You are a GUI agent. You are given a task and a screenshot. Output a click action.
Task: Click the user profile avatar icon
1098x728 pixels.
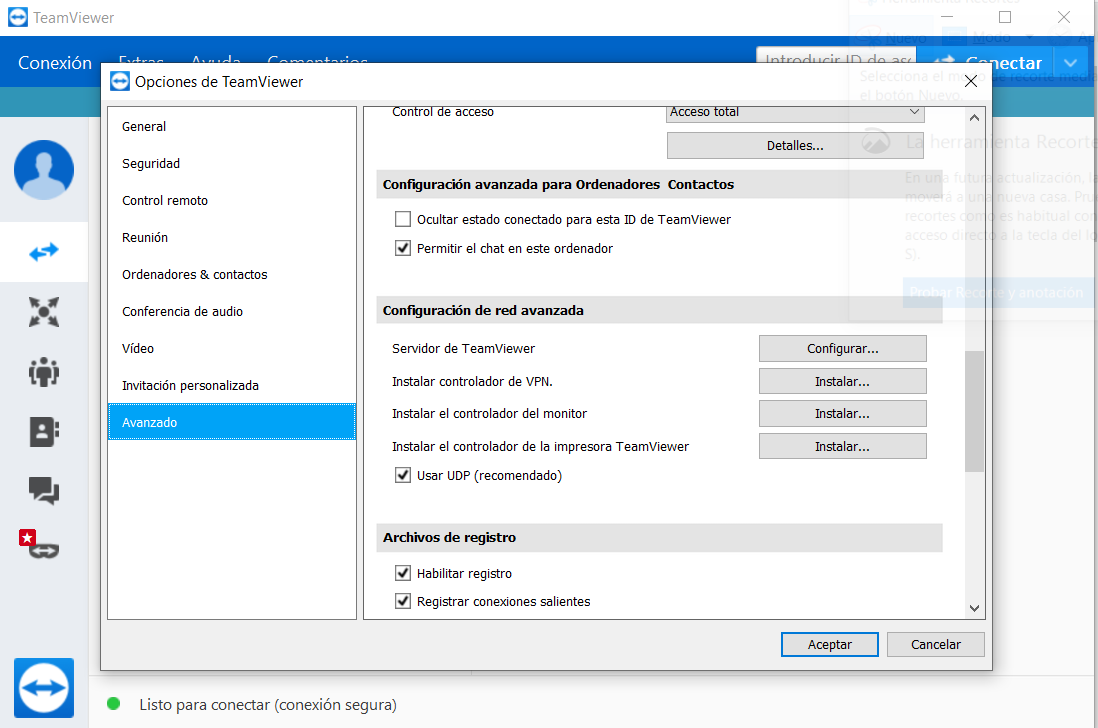(x=44, y=170)
